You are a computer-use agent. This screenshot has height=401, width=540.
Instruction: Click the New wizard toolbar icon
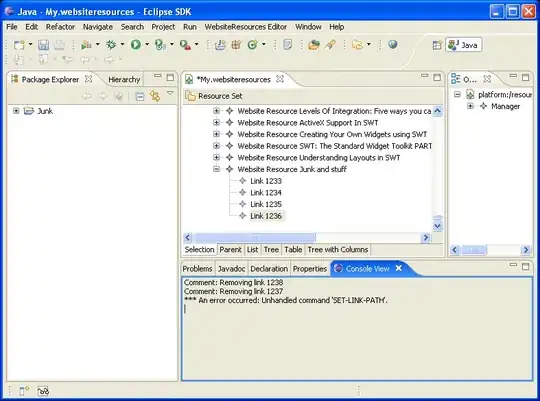[x=19, y=45]
